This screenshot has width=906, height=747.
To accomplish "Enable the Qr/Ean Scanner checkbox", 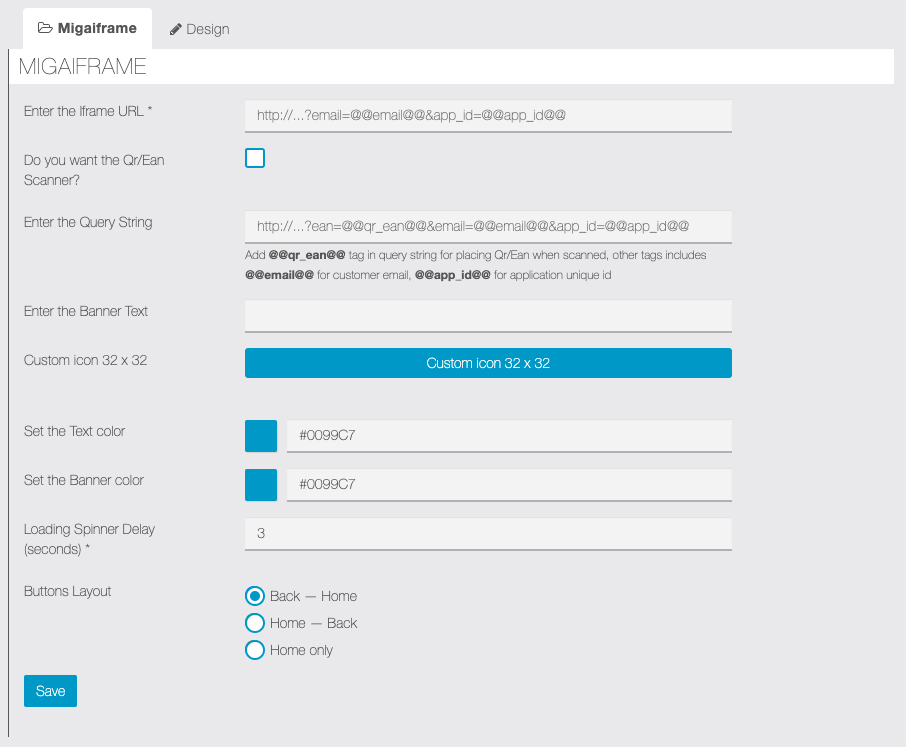I will (255, 158).
